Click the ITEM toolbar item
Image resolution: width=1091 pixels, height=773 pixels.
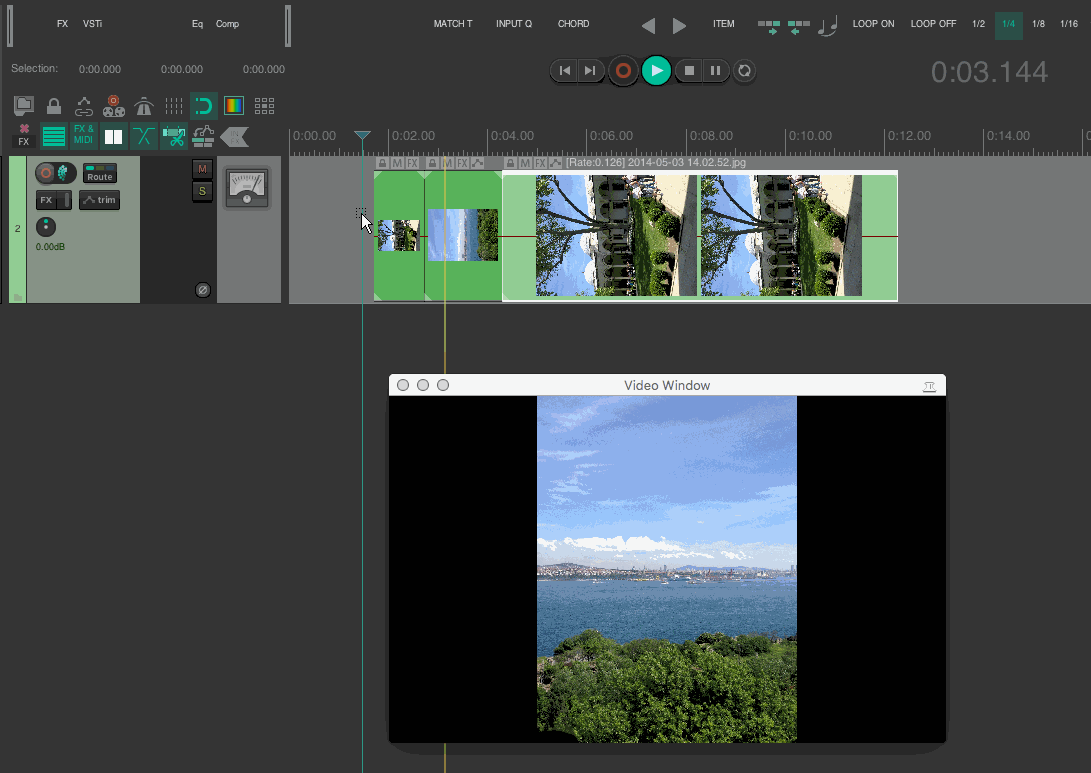723,24
